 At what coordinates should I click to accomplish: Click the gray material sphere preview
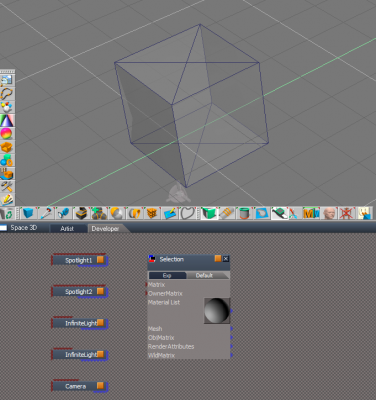[217, 311]
